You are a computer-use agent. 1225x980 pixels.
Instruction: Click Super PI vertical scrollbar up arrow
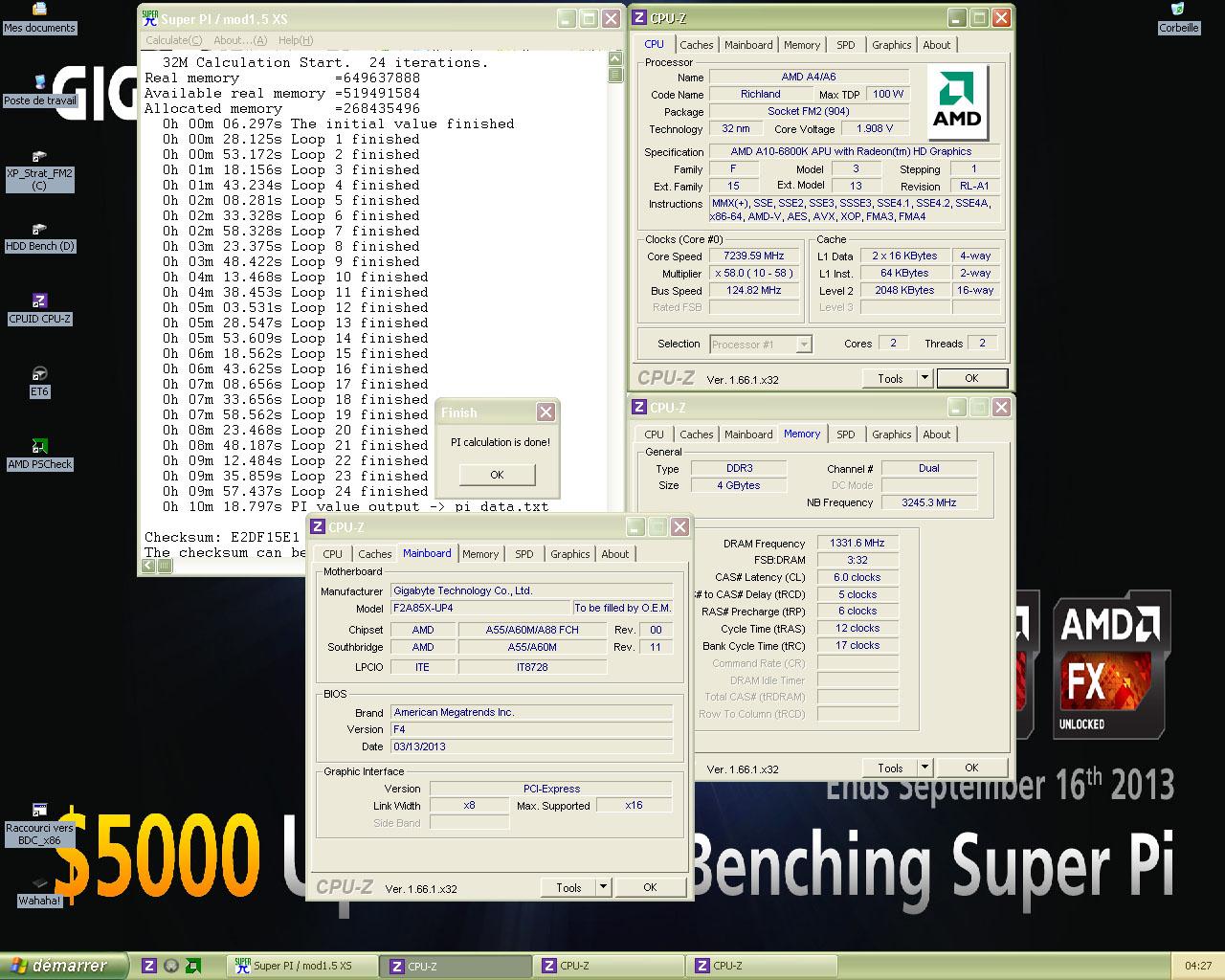615,58
